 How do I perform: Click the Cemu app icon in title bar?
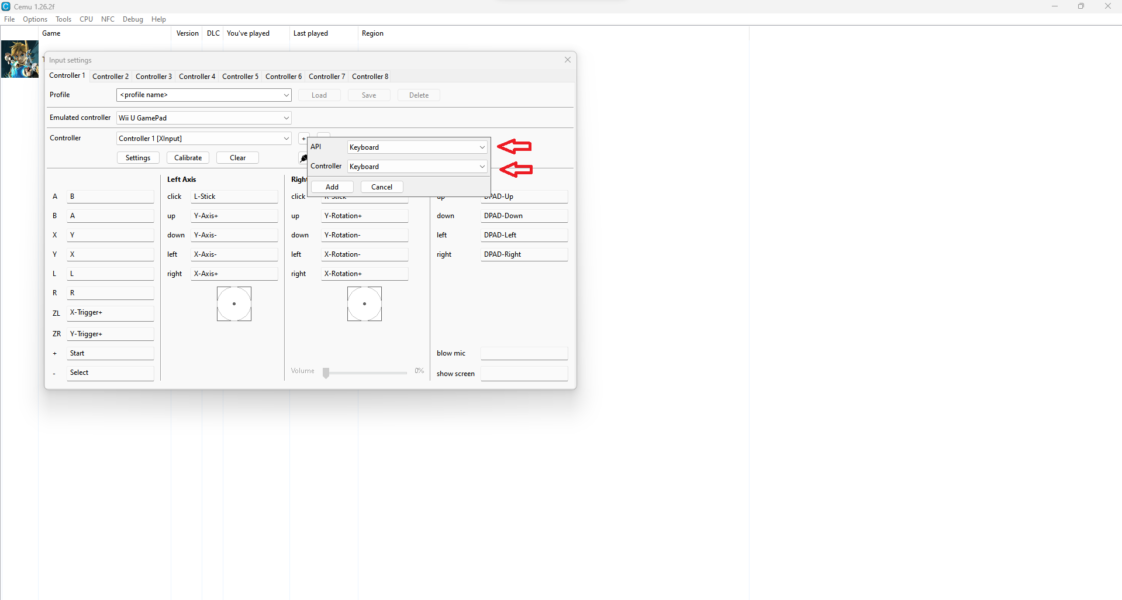(6, 6)
